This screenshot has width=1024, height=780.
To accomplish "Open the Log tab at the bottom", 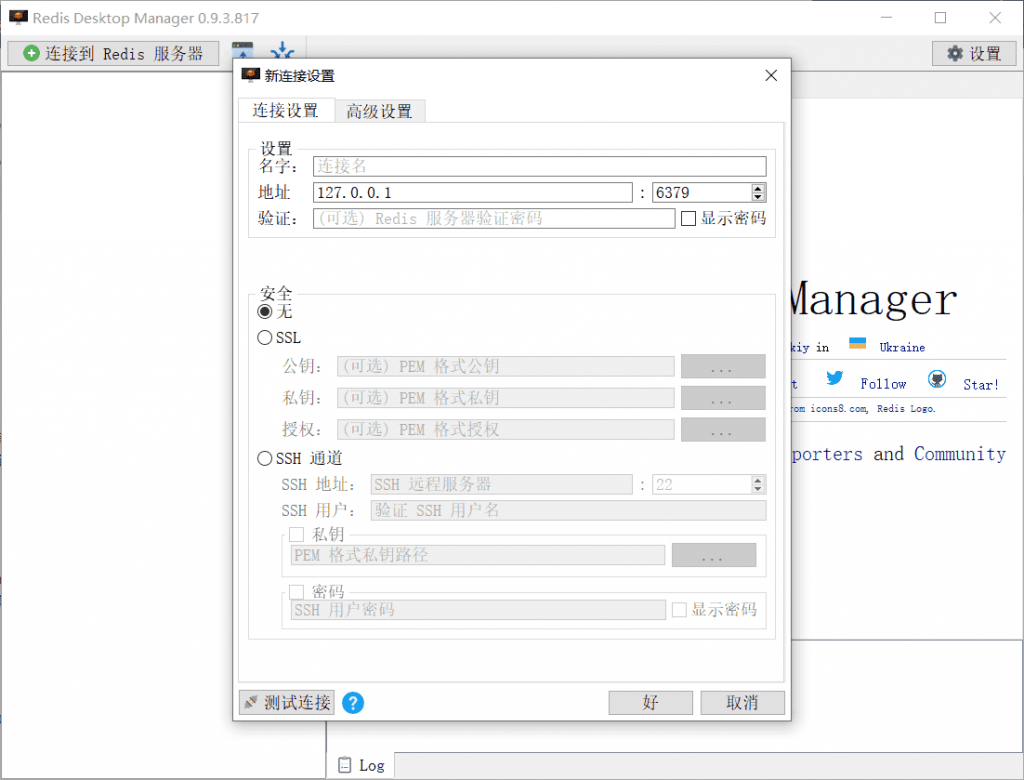I will point(360,765).
